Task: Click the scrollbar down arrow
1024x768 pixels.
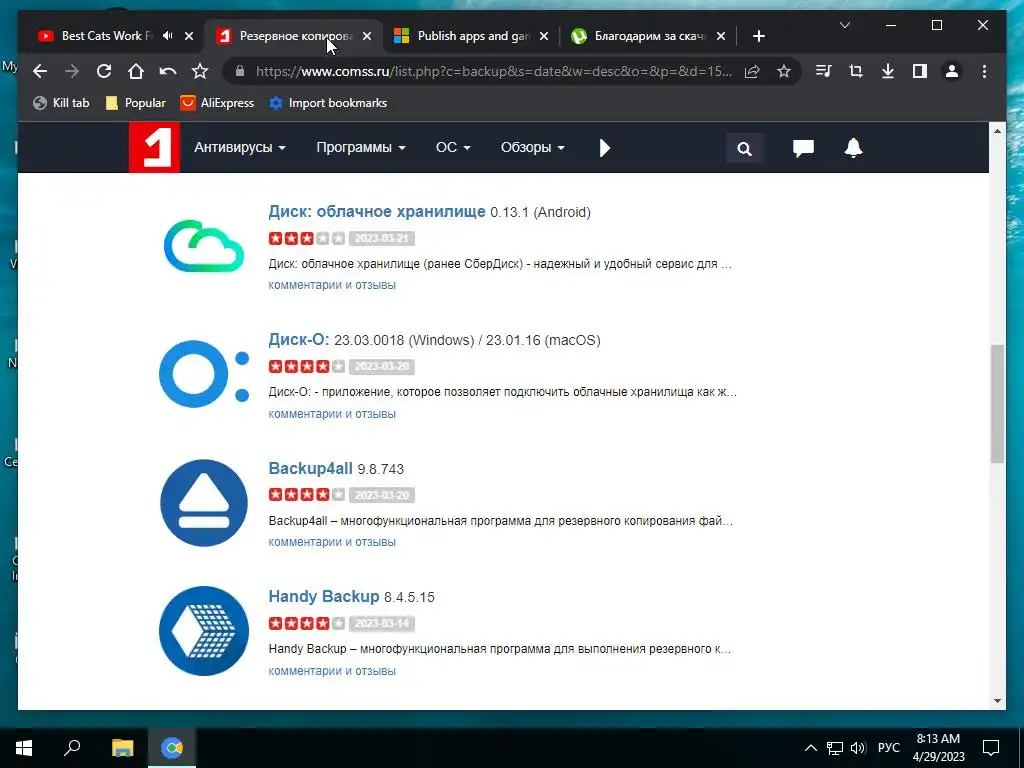Action: coord(997,701)
